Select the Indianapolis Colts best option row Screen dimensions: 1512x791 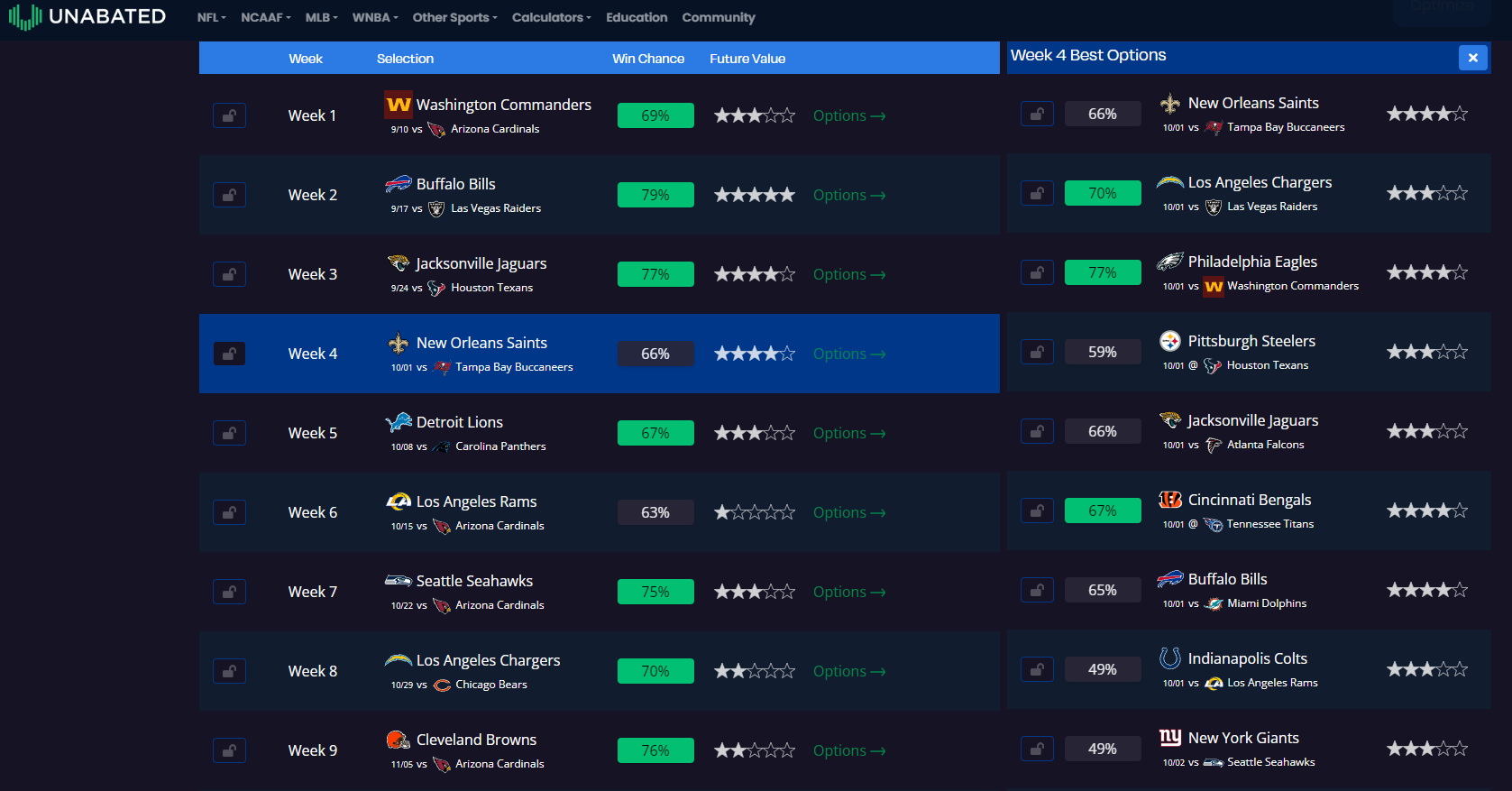pyautogui.click(x=1249, y=669)
